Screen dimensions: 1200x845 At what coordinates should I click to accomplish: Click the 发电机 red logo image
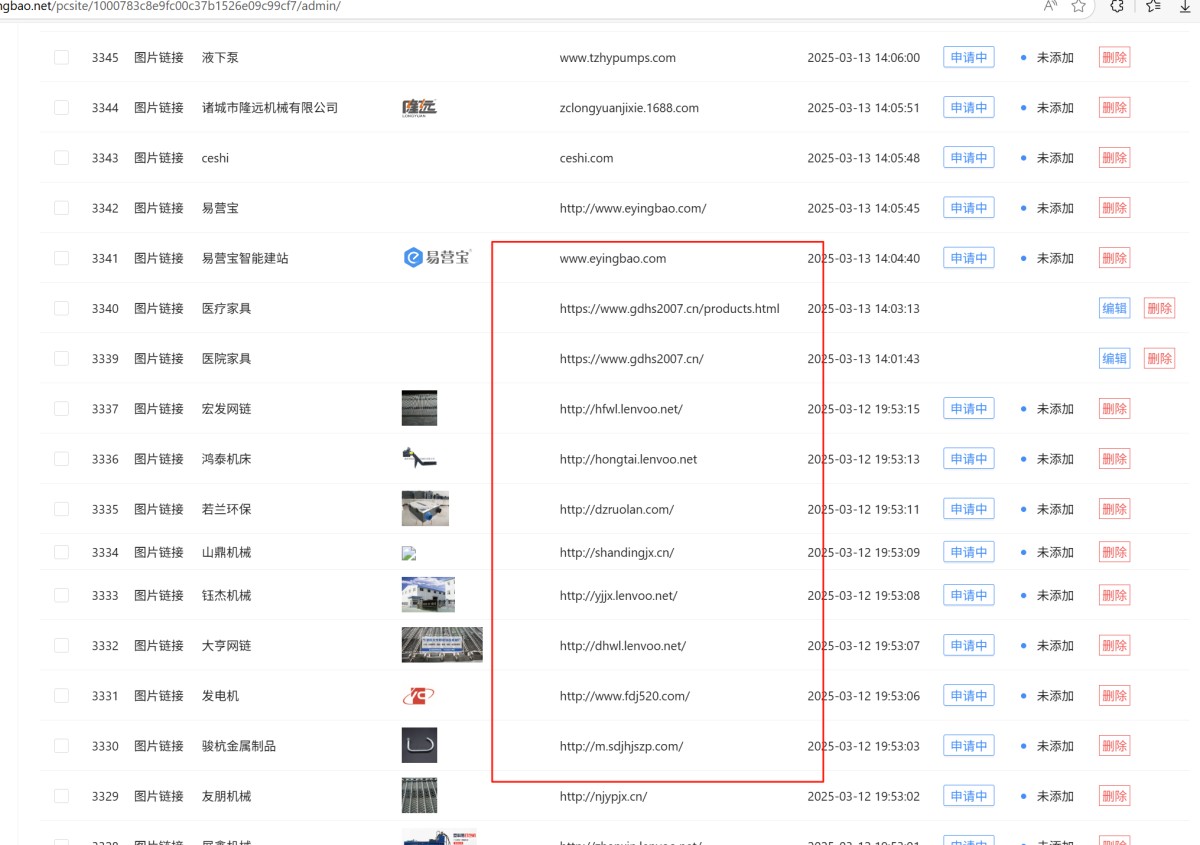tap(418, 696)
